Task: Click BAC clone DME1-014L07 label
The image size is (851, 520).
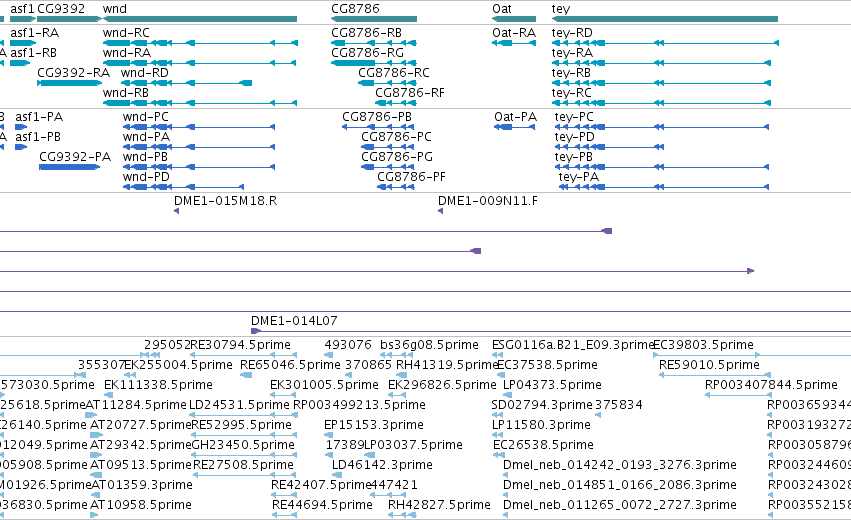Action: point(294,321)
